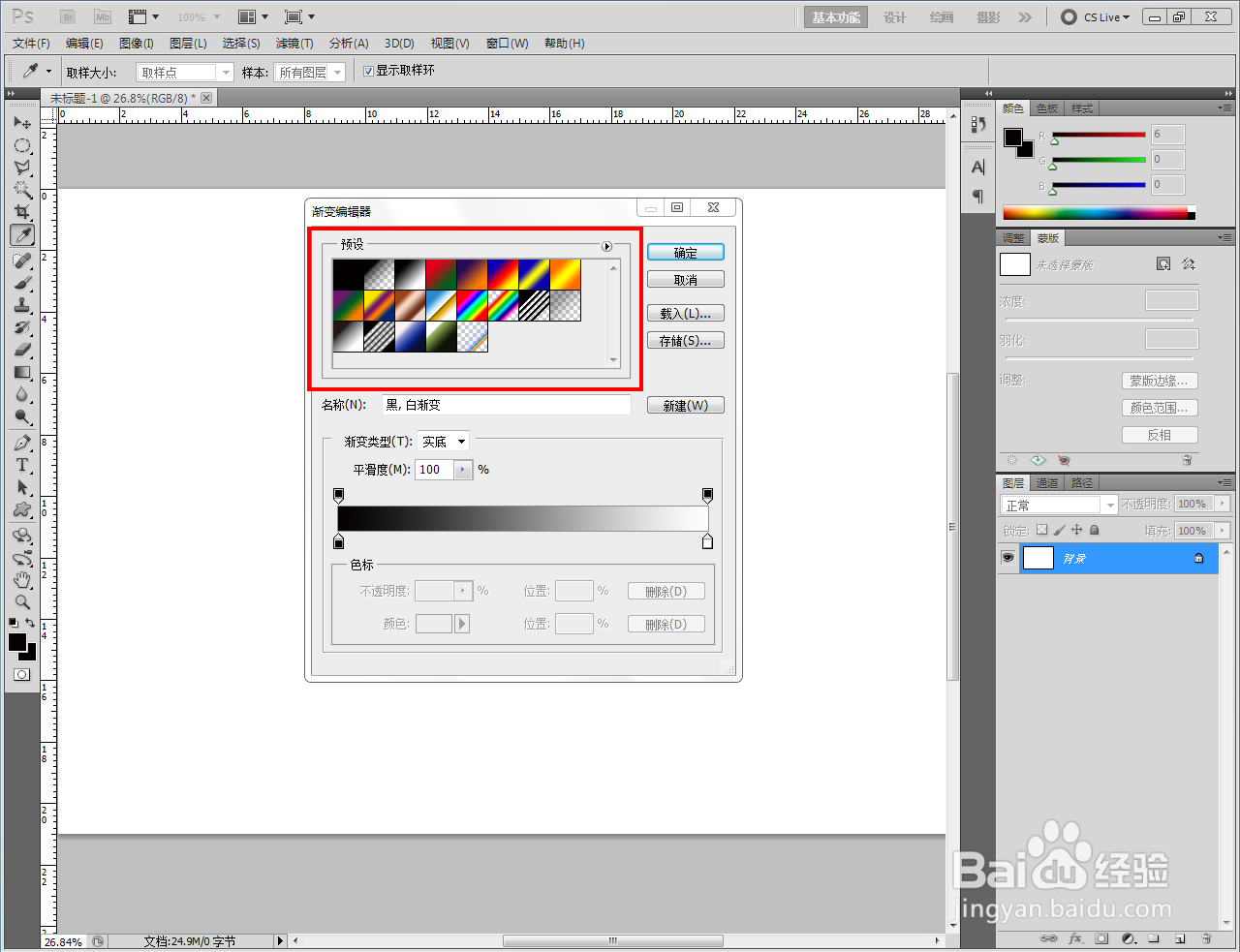Select the 3D Camera Rotate tool
Screen dimensions: 1240x952
coord(22,558)
